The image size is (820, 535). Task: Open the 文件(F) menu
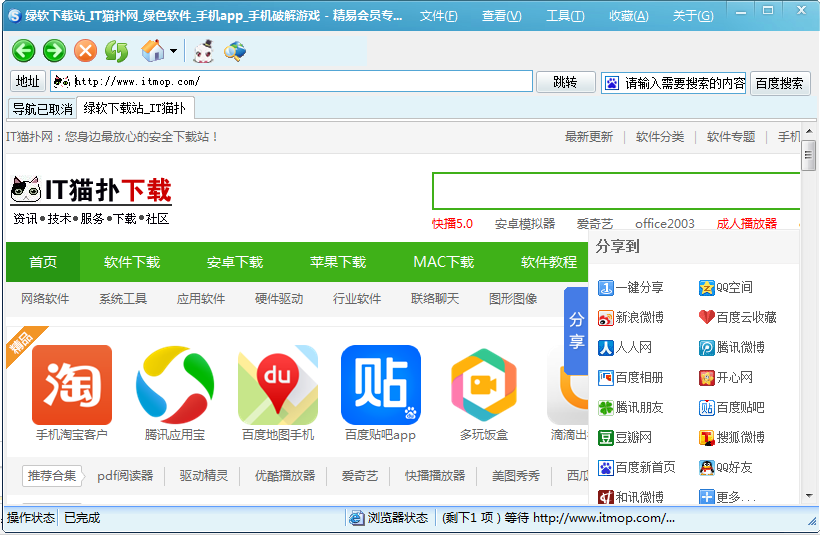[438, 16]
